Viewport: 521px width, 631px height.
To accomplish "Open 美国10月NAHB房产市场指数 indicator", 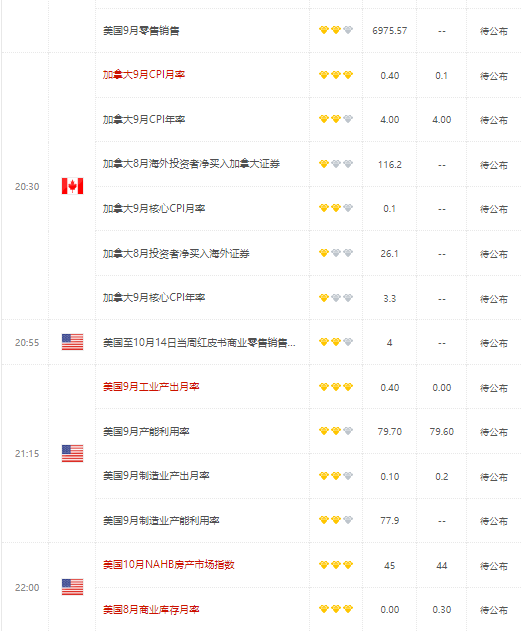I will coord(169,565).
